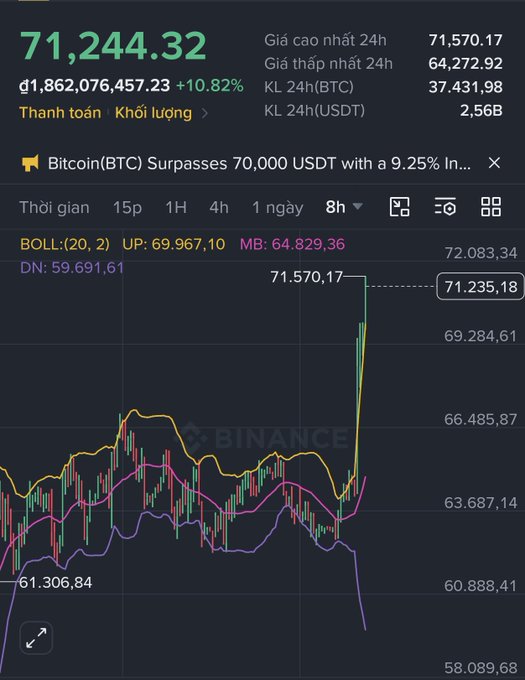Tap the 24h low value 64,272.92
Image resolution: width=525 pixels, height=680 pixels.
[466, 63]
